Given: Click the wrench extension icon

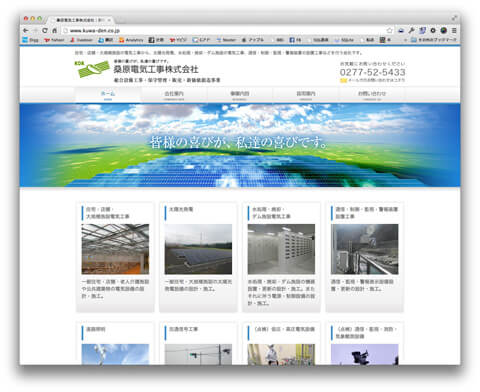Looking at the screenshot, I should 412,30.
